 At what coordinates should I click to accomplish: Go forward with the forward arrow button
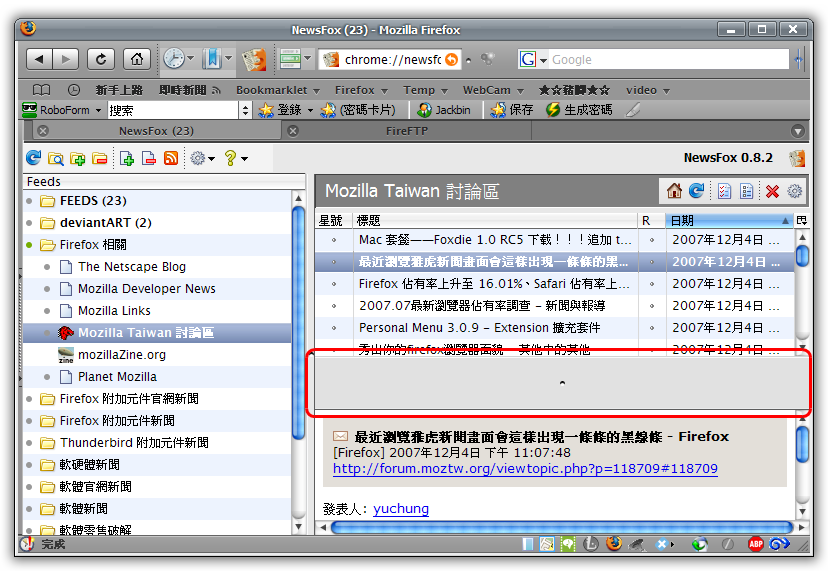coord(65,59)
